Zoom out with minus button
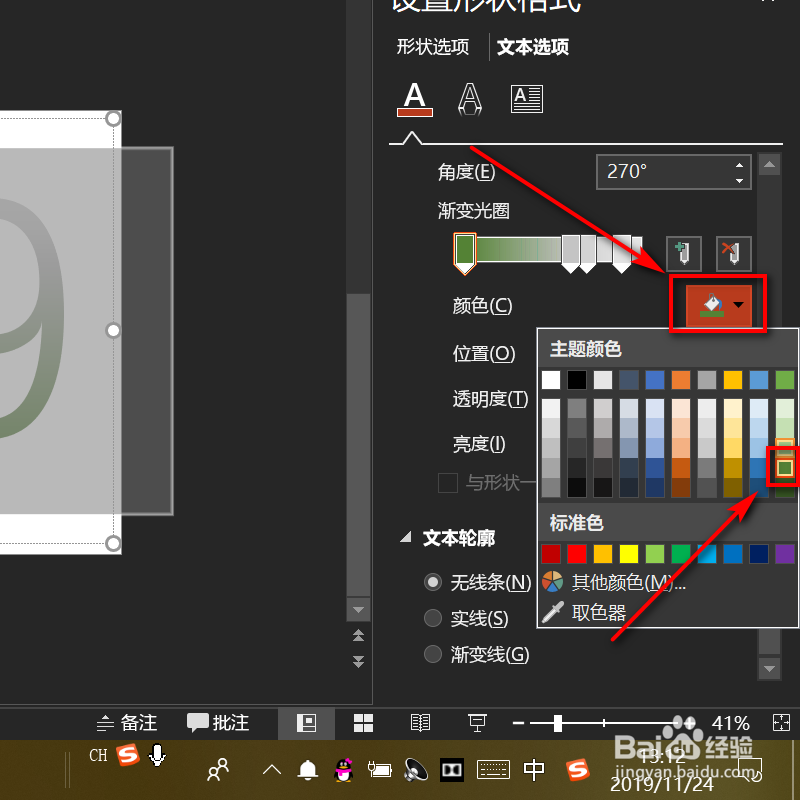 (518, 723)
